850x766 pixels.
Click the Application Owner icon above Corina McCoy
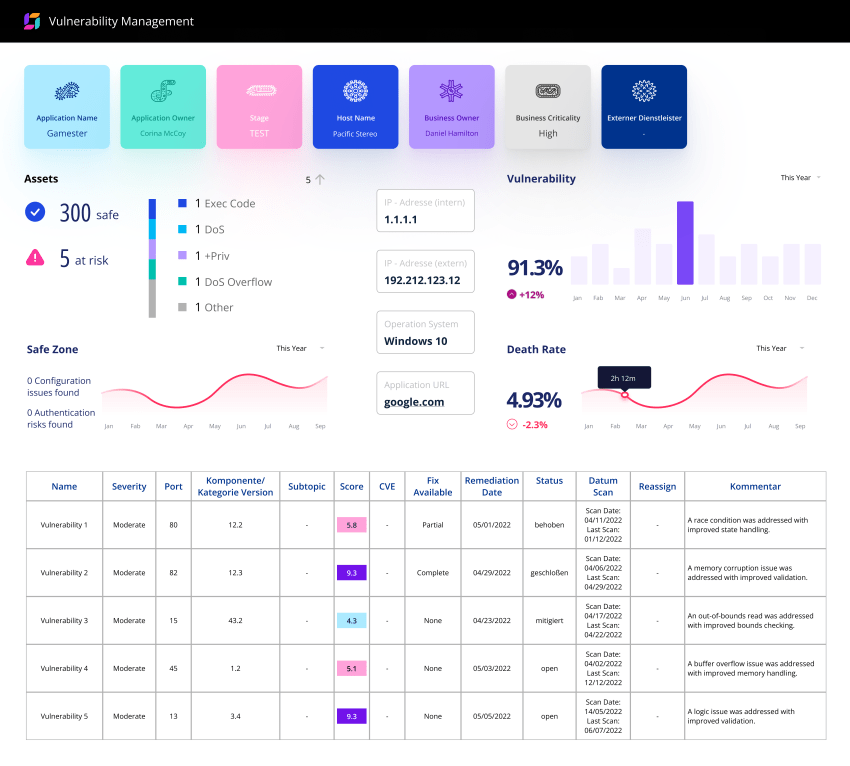pos(162,94)
